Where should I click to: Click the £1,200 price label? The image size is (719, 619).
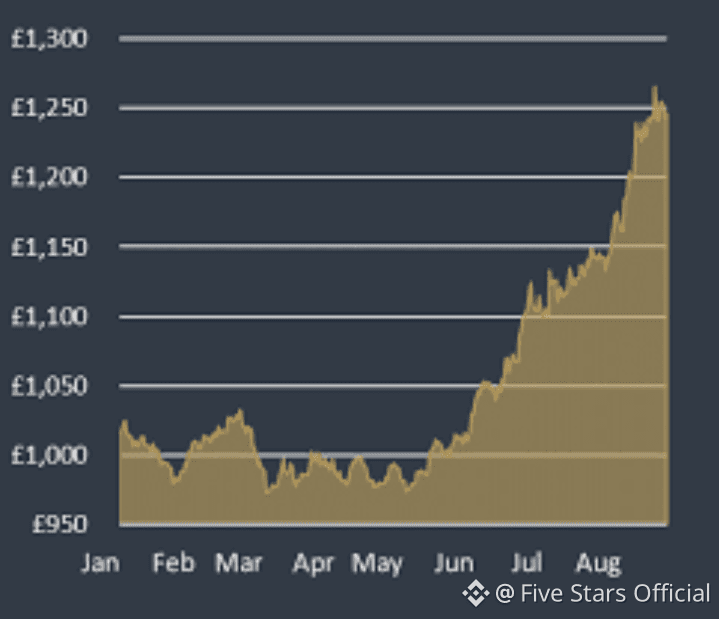(49, 177)
